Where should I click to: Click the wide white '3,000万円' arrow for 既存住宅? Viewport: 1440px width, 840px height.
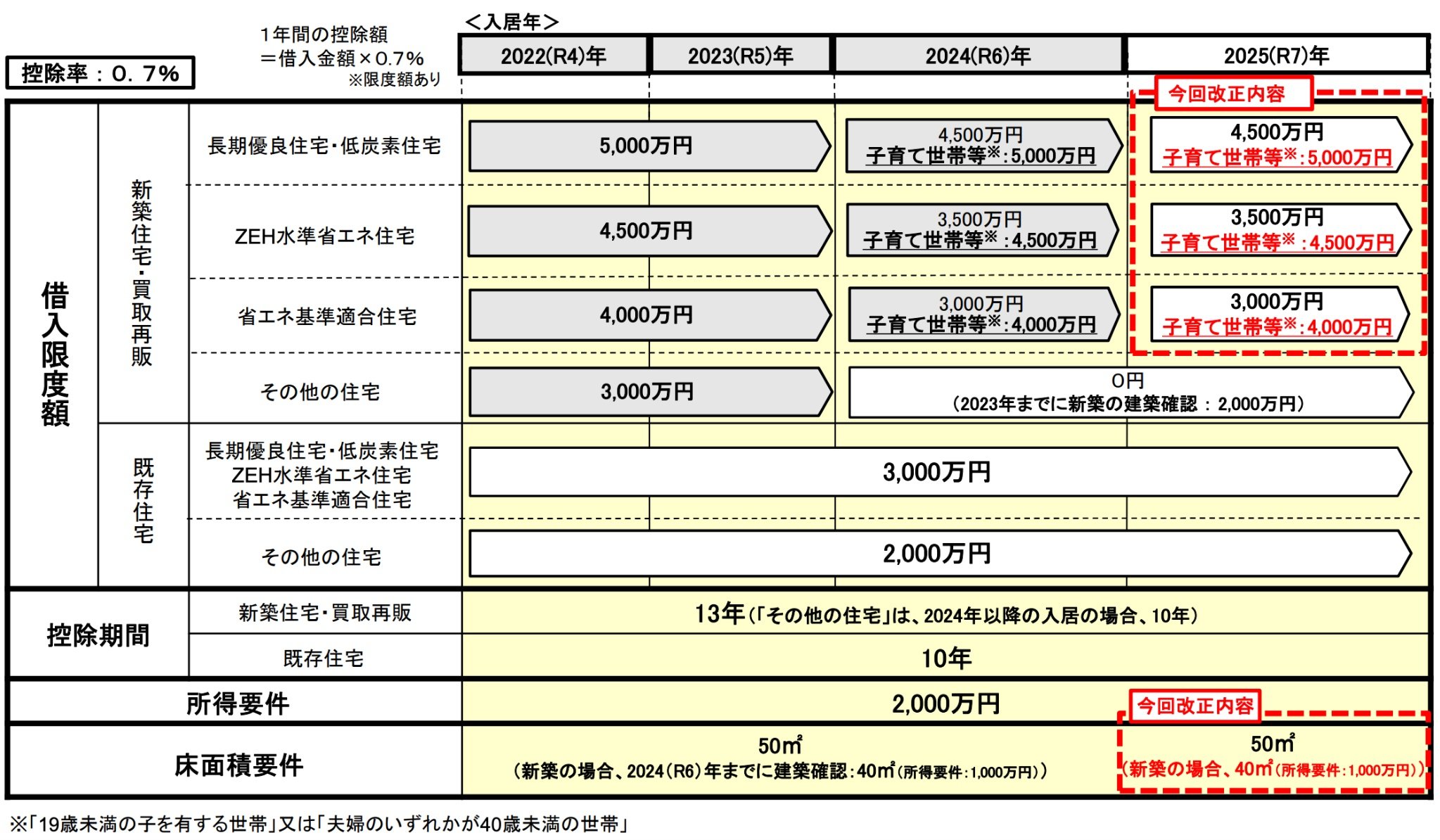click(940, 472)
